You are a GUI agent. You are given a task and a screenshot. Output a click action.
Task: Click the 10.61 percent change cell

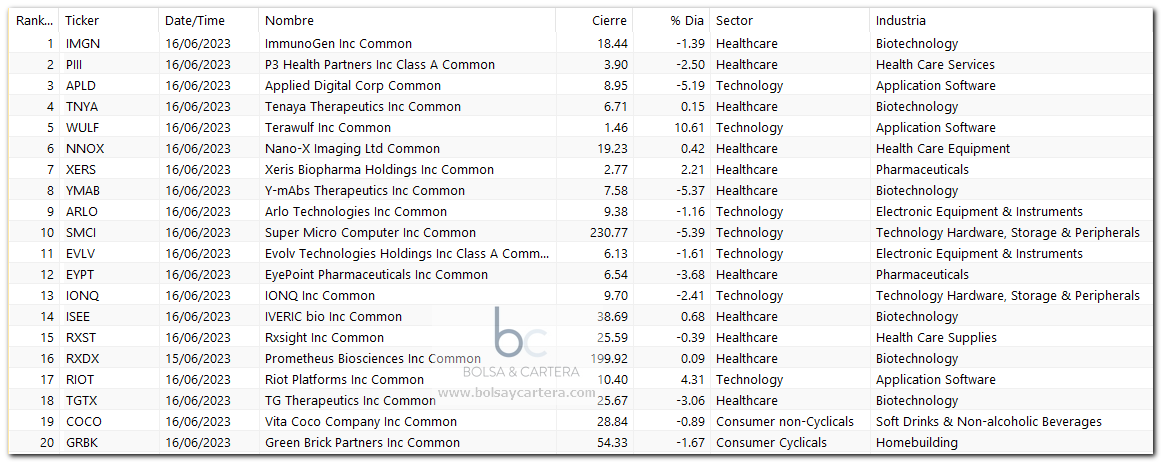(671, 127)
